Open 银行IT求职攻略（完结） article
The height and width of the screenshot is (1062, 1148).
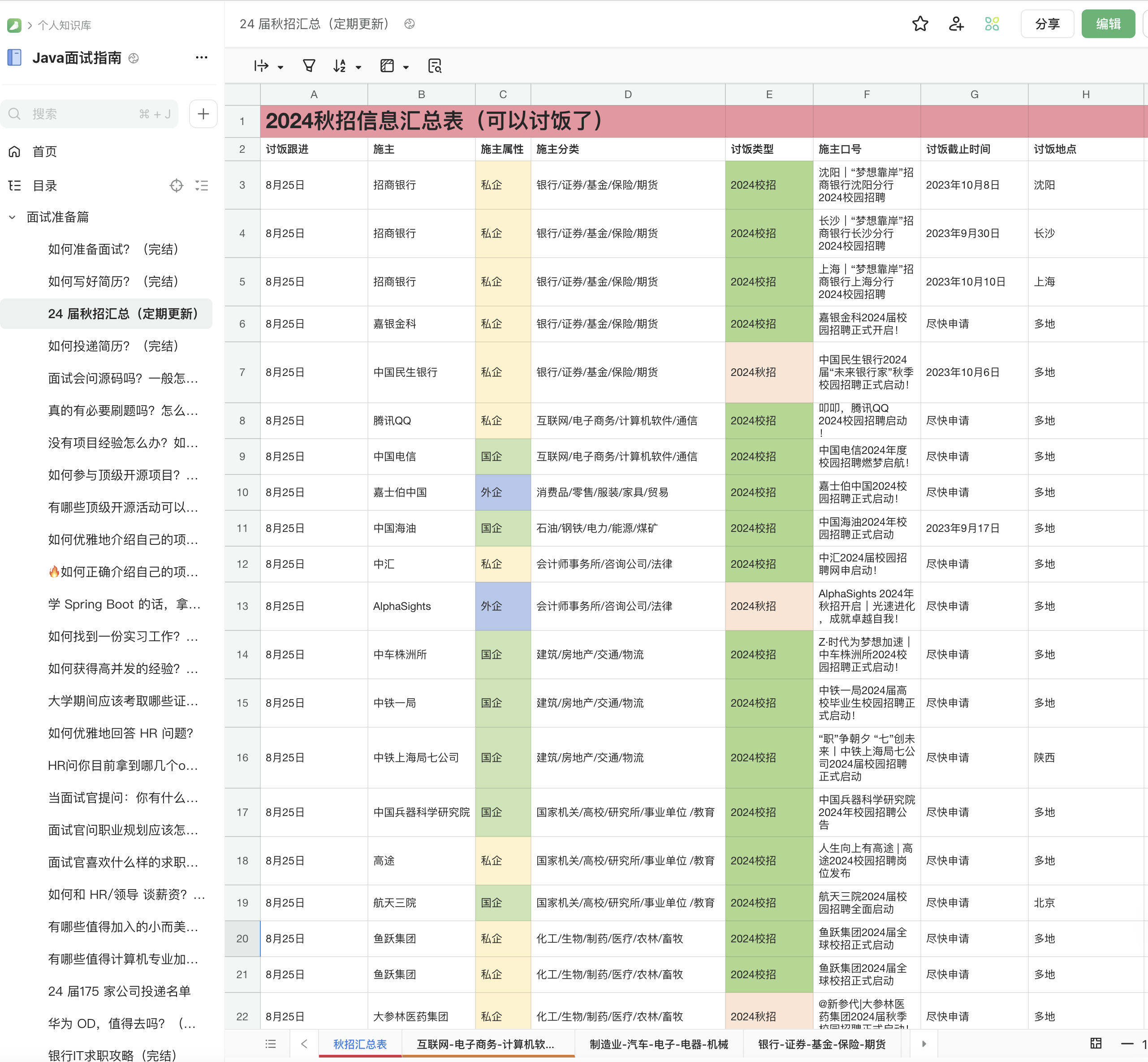coord(112,1055)
